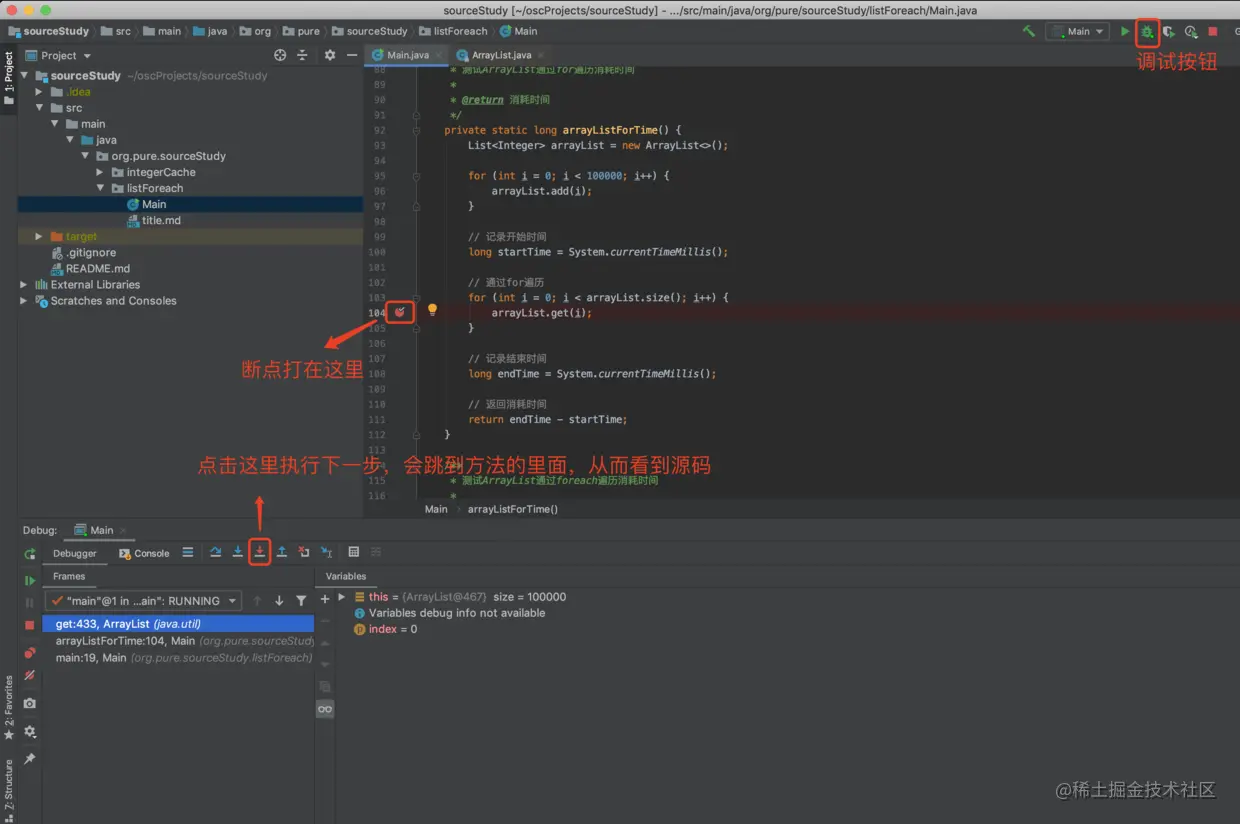Click the Force Step Into red arrow icon
Screen dimensions: 1240x824
[260, 552]
